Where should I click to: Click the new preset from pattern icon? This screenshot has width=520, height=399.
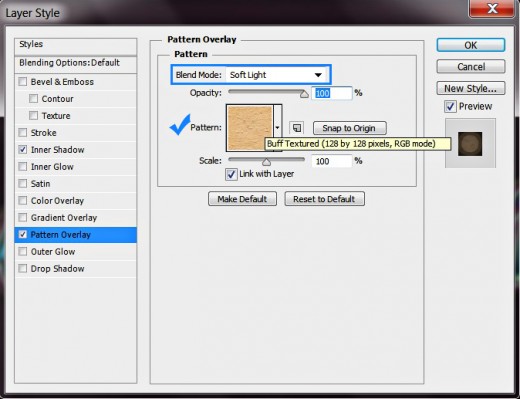(296, 128)
